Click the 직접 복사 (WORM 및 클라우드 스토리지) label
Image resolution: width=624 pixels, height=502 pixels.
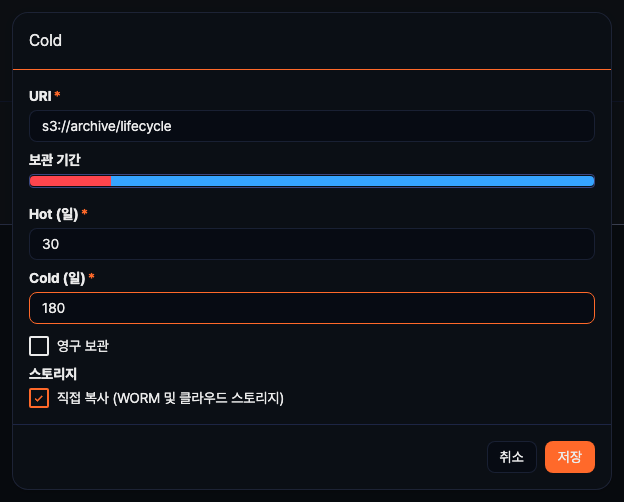170,398
